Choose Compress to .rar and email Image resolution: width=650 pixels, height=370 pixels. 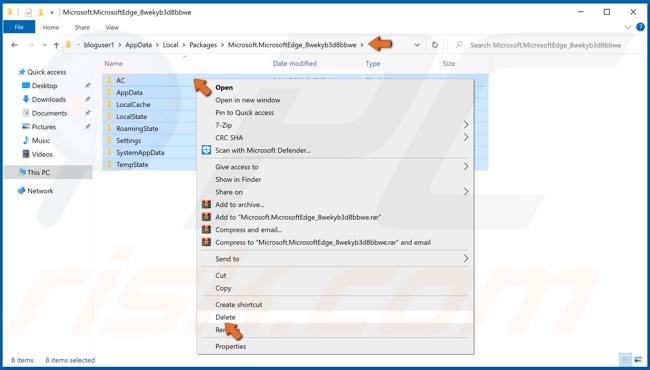335,242
